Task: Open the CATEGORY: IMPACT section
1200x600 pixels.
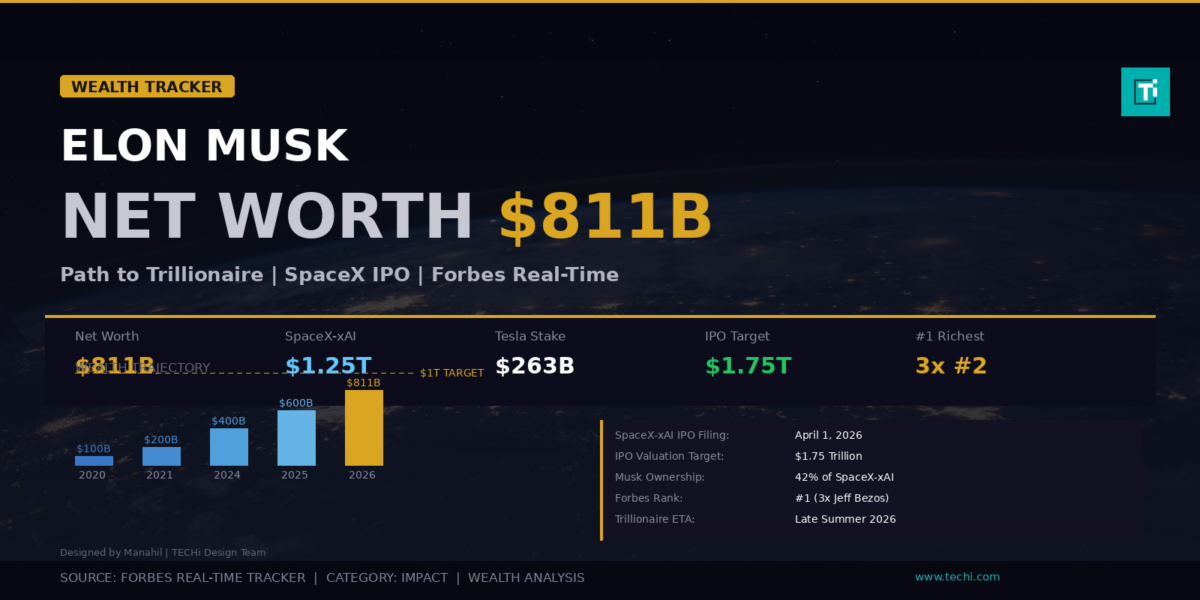Action: coord(386,577)
